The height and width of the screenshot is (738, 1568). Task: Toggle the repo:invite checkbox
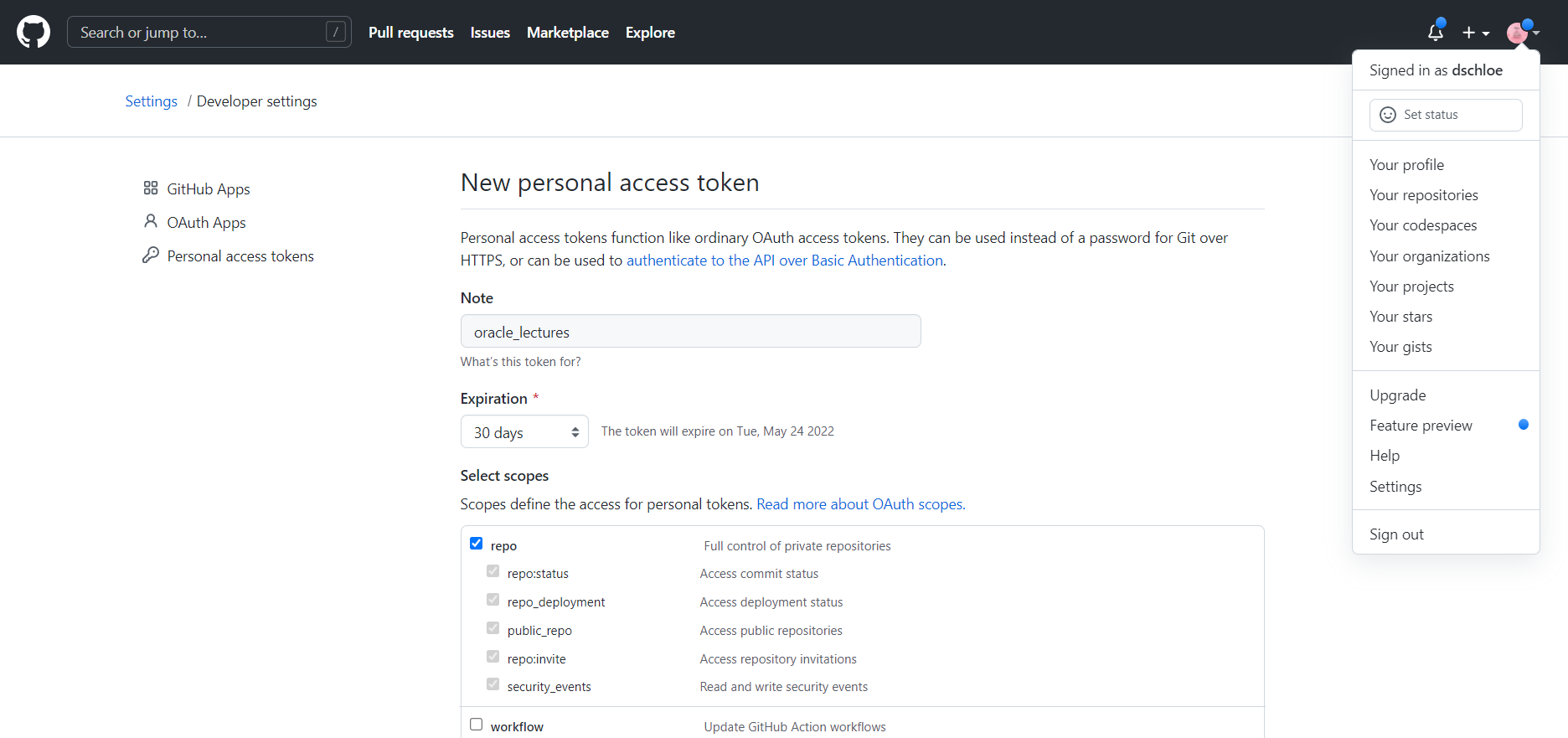[x=493, y=657]
